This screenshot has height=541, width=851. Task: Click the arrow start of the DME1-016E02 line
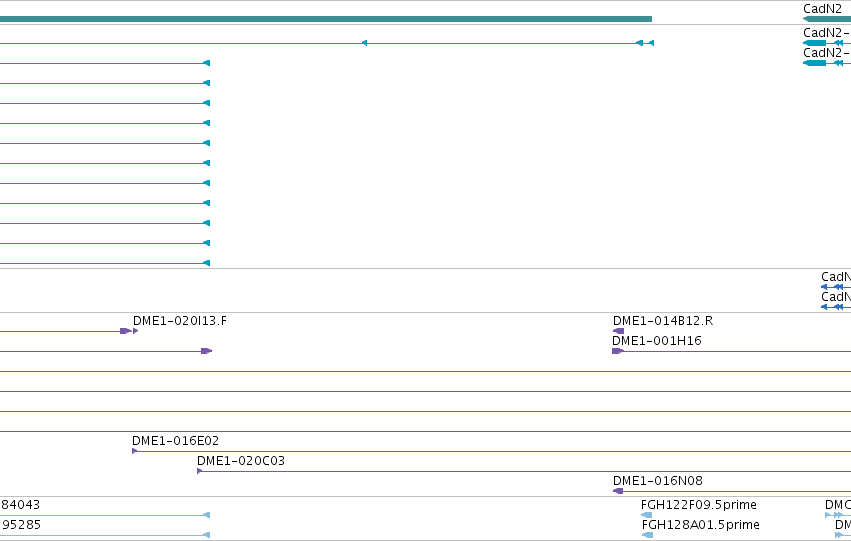(x=135, y=451)
